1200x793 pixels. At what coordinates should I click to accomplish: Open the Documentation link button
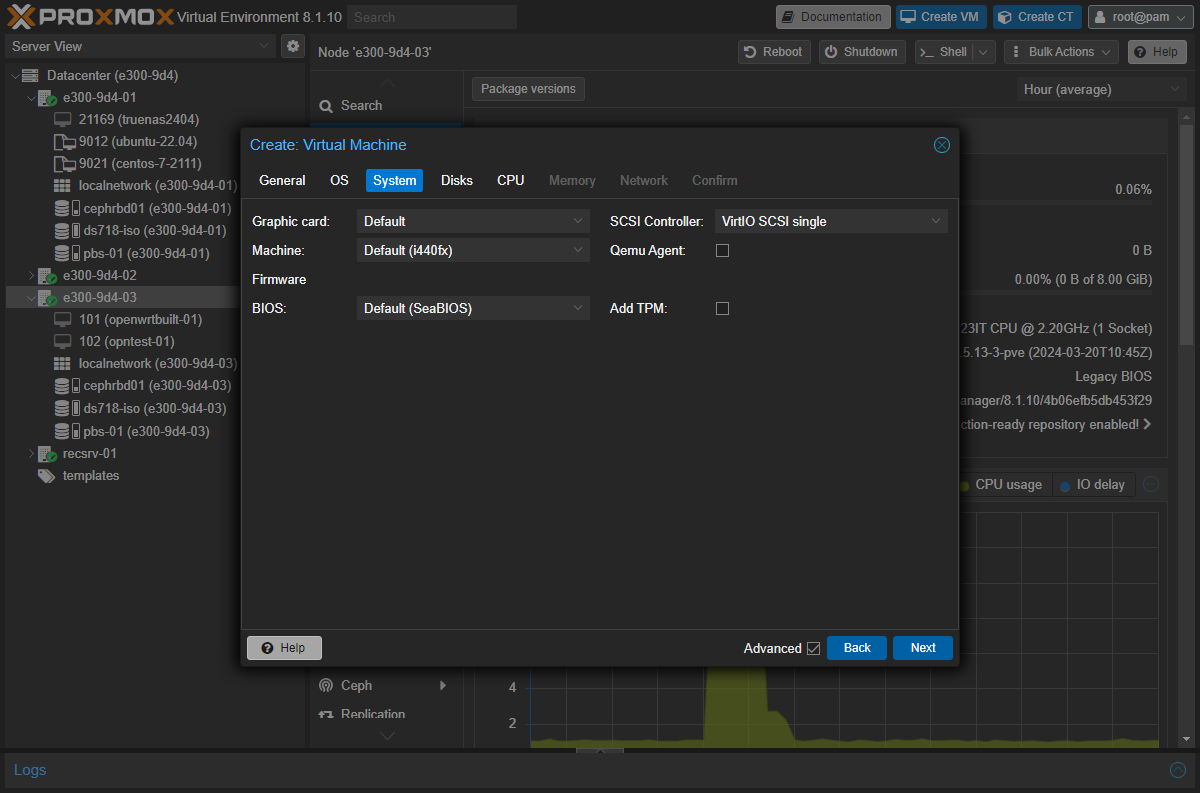[833, 17]
